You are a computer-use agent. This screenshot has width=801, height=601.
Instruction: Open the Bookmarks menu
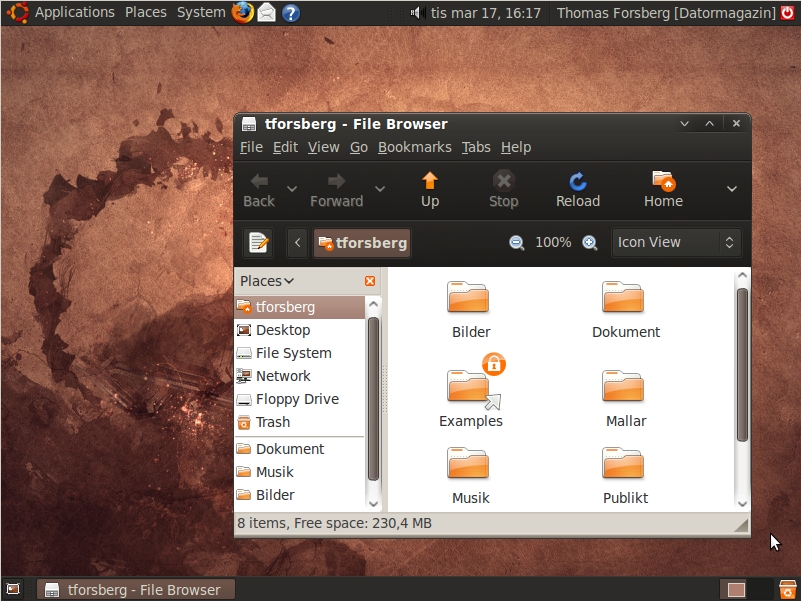coord(415,147)
